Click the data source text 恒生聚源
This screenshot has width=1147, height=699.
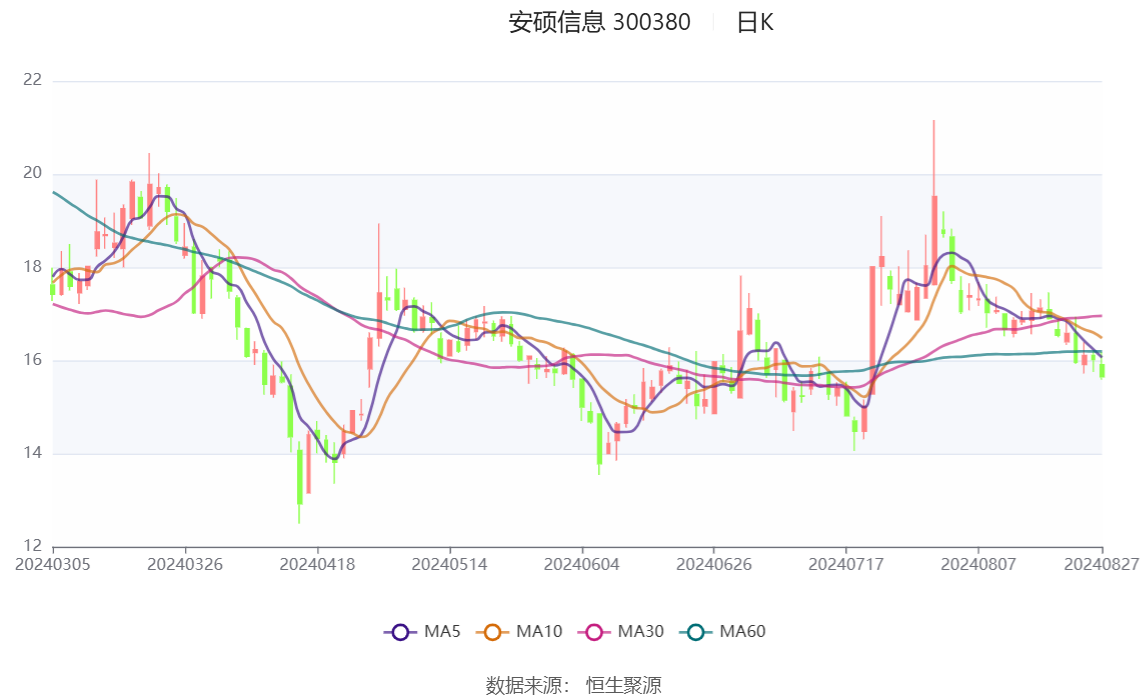[623, 685]
